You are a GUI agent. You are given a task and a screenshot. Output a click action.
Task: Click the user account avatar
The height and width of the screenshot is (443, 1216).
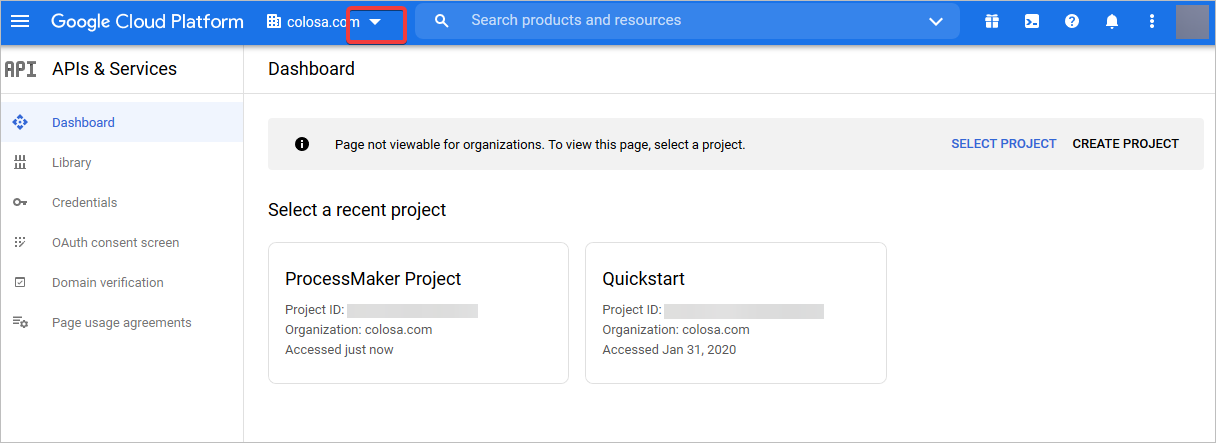(x=1192, y=21)
